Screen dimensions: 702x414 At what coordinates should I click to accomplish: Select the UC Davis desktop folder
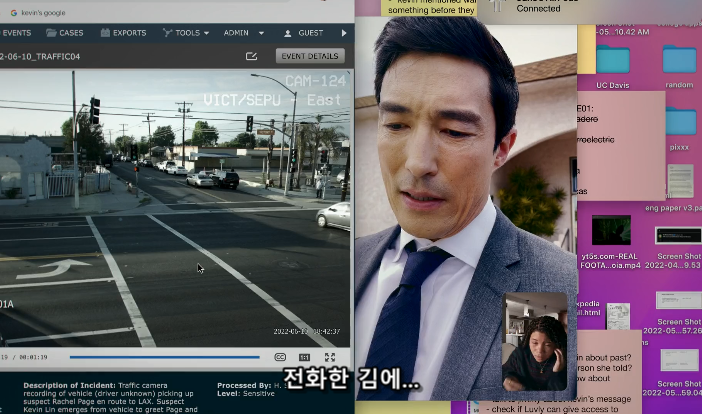(613, 67)
